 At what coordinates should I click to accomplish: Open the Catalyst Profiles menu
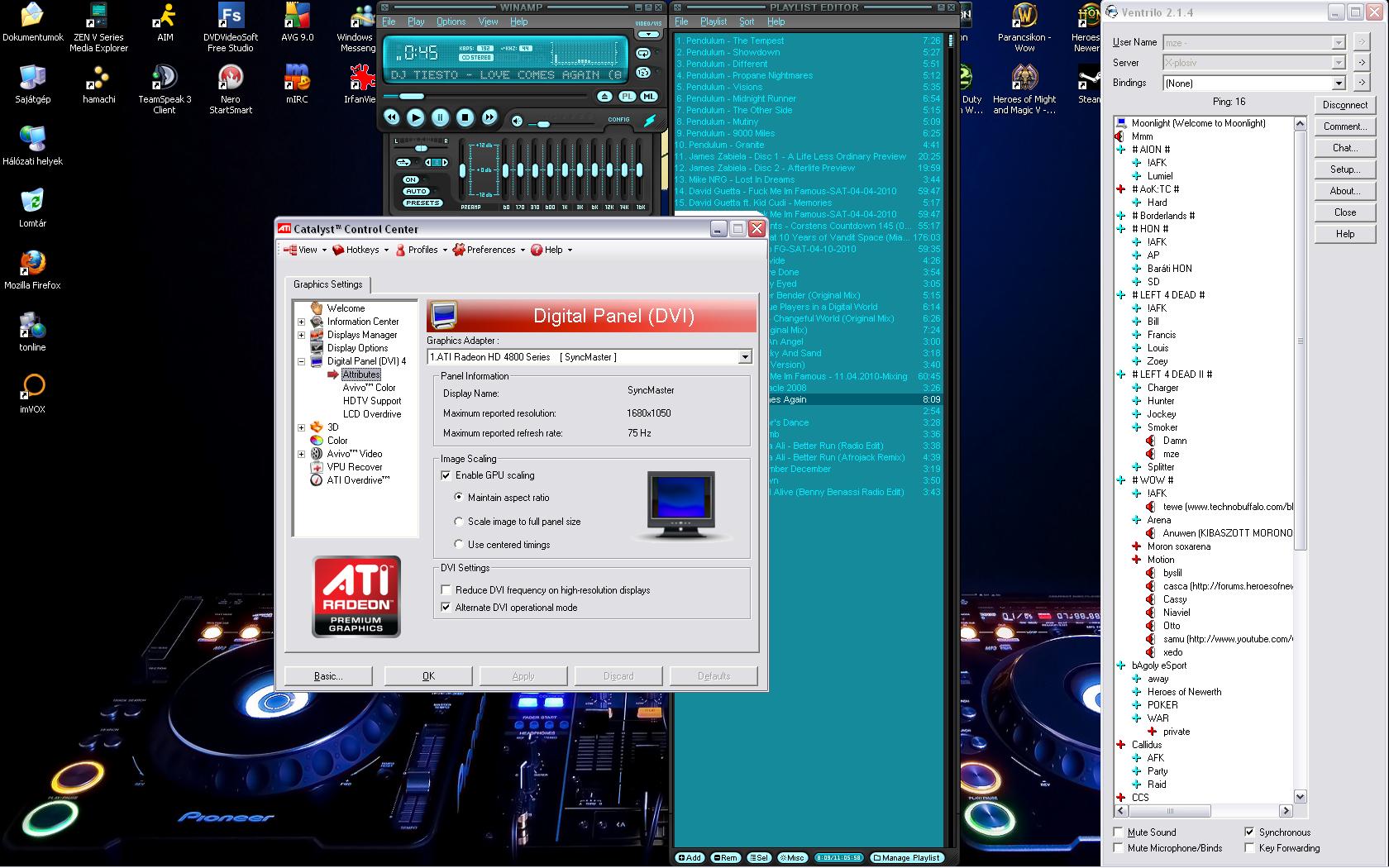pyautogui.click(x=422, y=250)
